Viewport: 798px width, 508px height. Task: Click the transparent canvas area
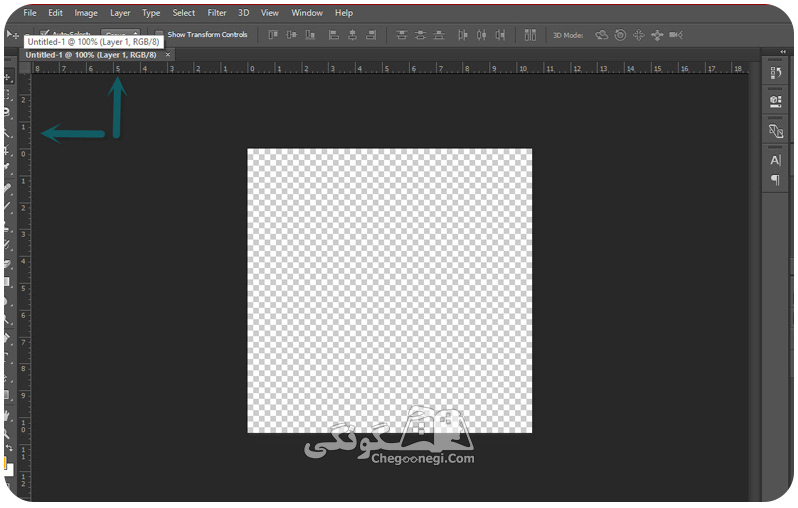point(390,291)
